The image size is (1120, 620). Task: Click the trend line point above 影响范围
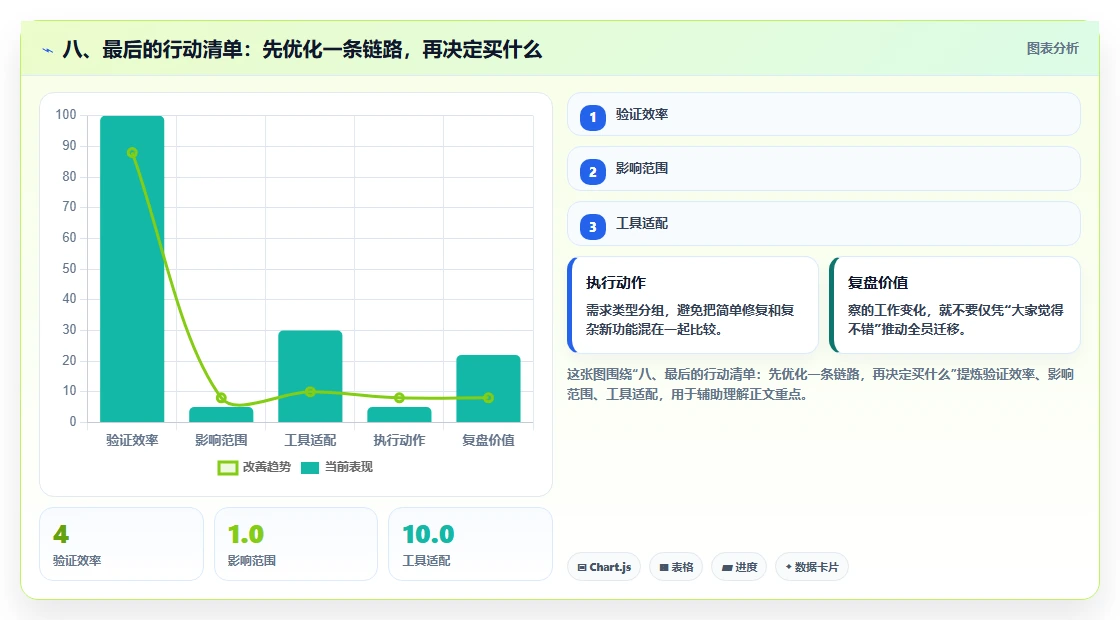[x=221, y=398]
